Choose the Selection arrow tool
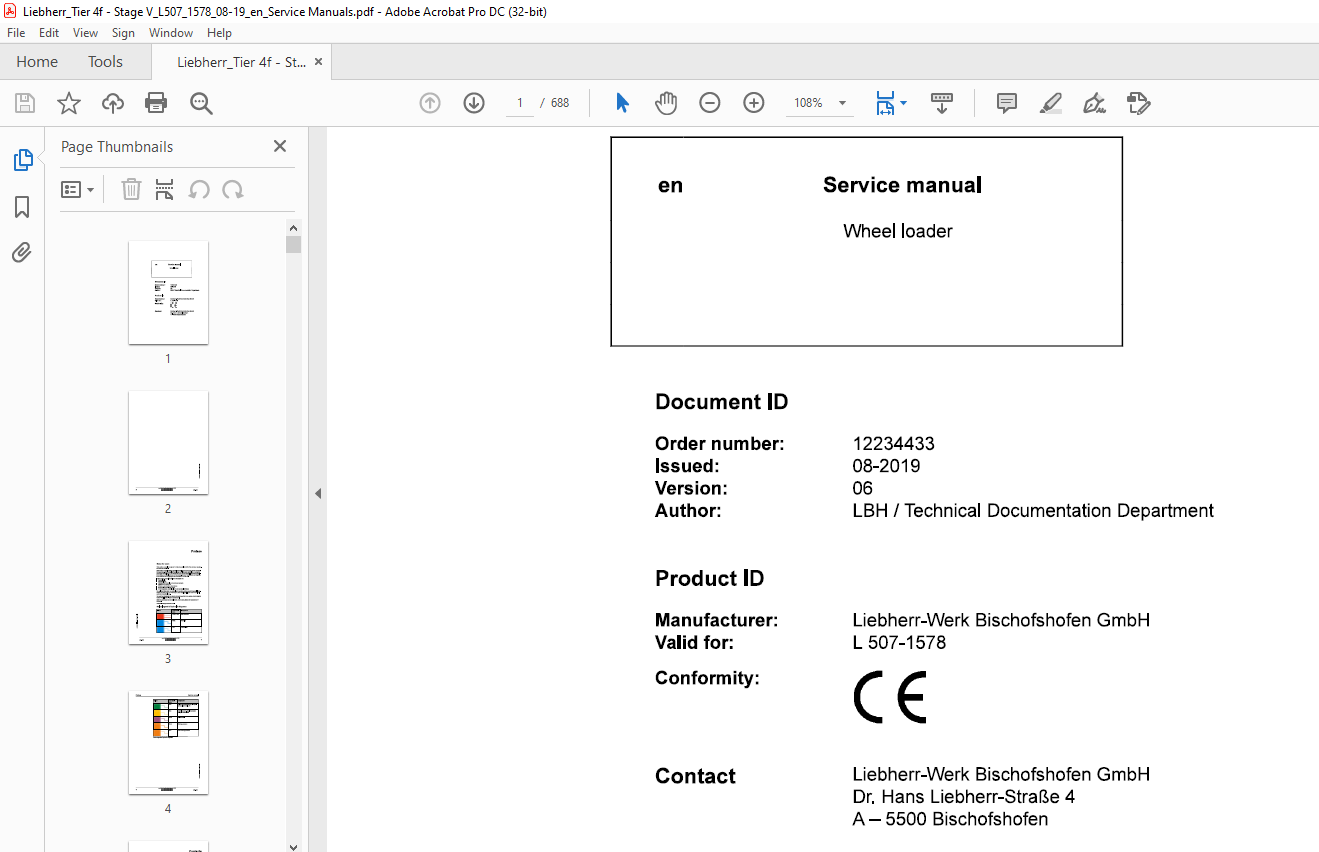 click(x=622, y=103)
